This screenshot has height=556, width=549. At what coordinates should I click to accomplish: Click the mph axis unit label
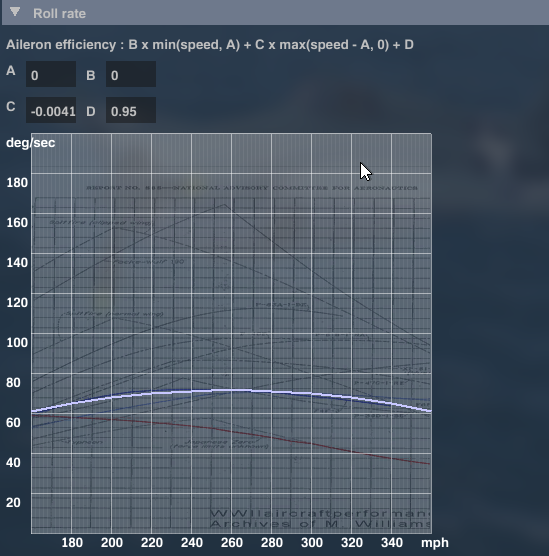tap(435, 543)
